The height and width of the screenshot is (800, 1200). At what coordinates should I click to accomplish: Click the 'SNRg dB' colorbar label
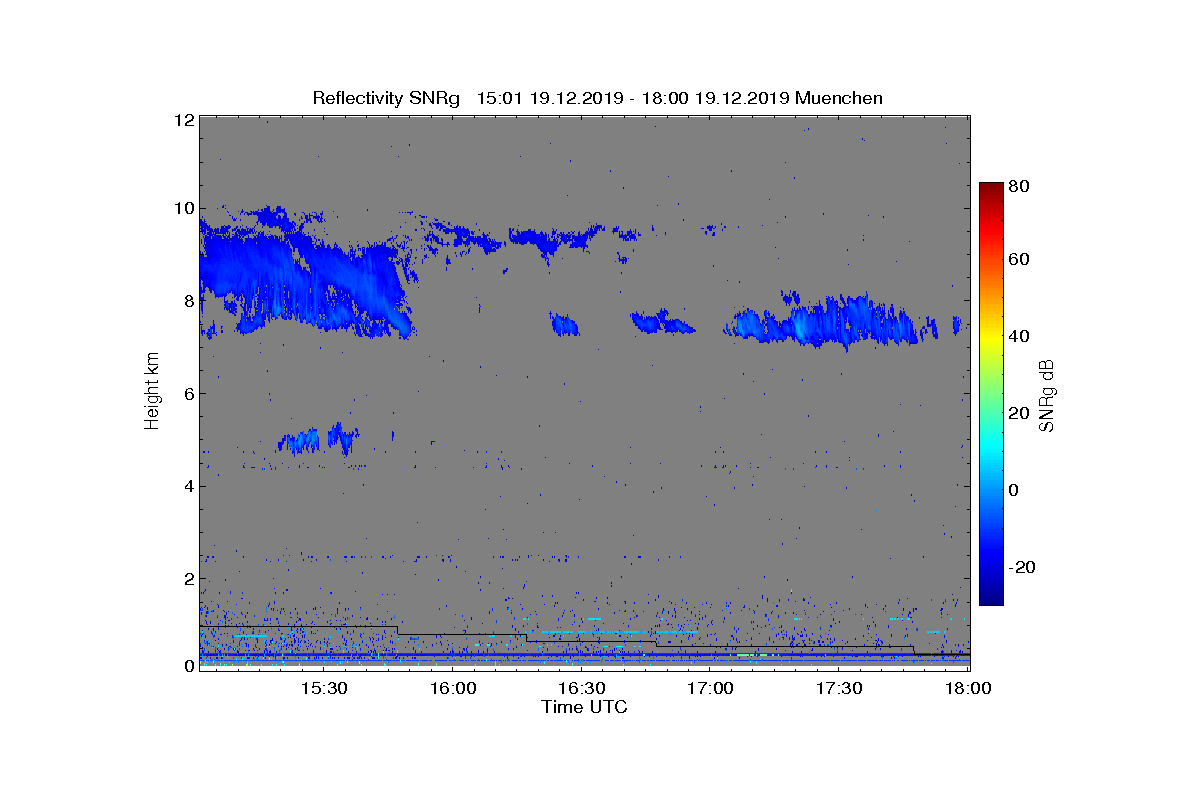[1047, 396]
